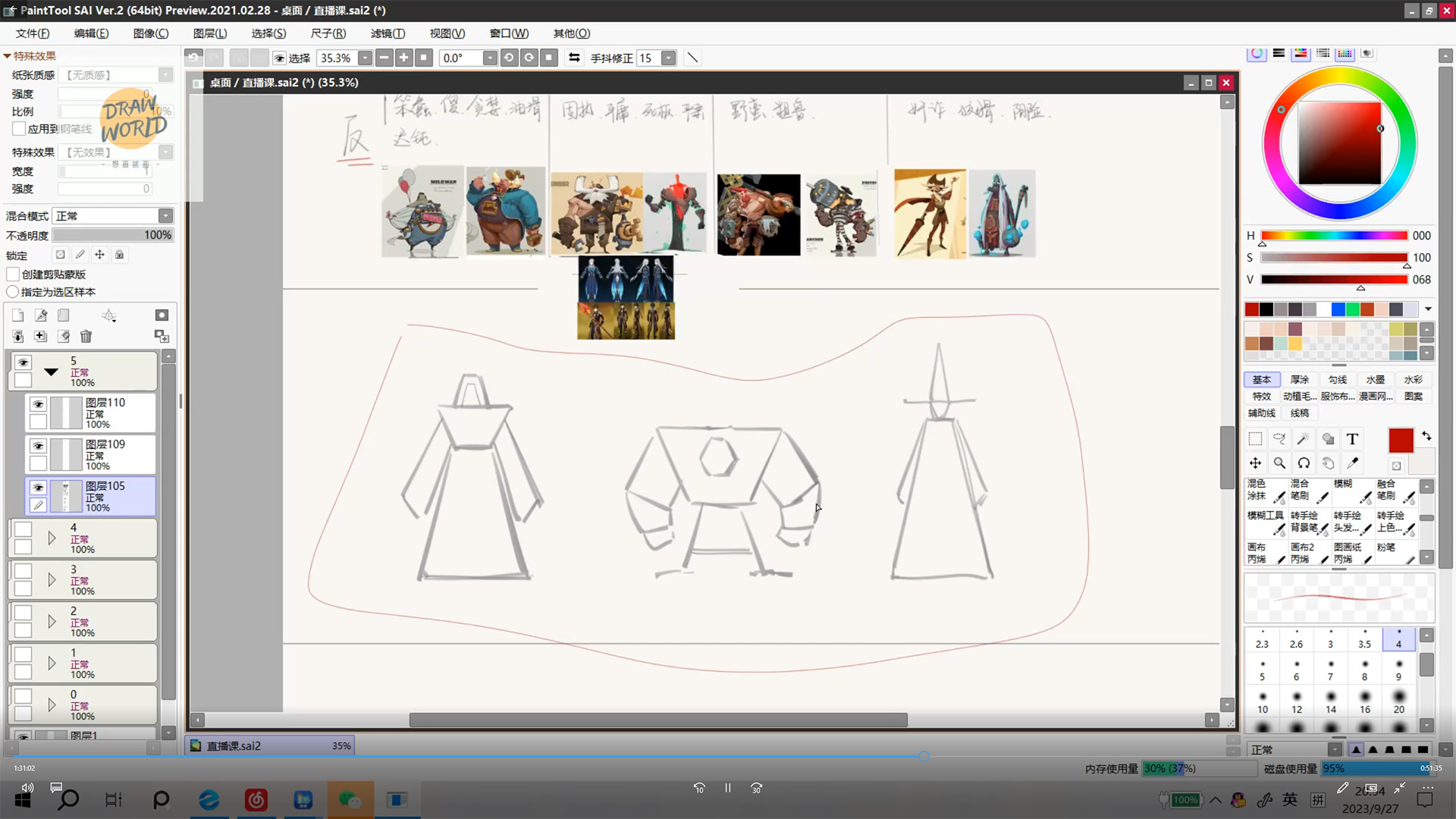Toggle the swatches panel icon
Image resolution: width=1456 pixels, height=819 pixels.
click(x=1345, y=53)
